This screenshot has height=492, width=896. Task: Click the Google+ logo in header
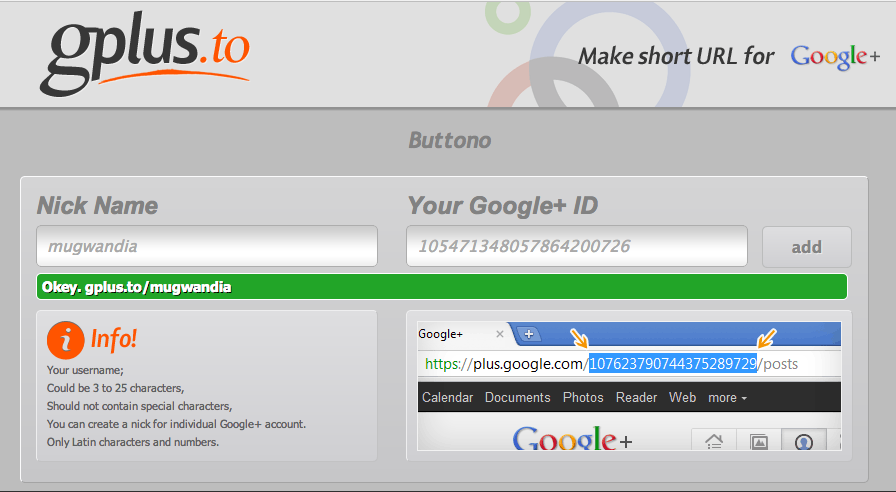(835, 57)
